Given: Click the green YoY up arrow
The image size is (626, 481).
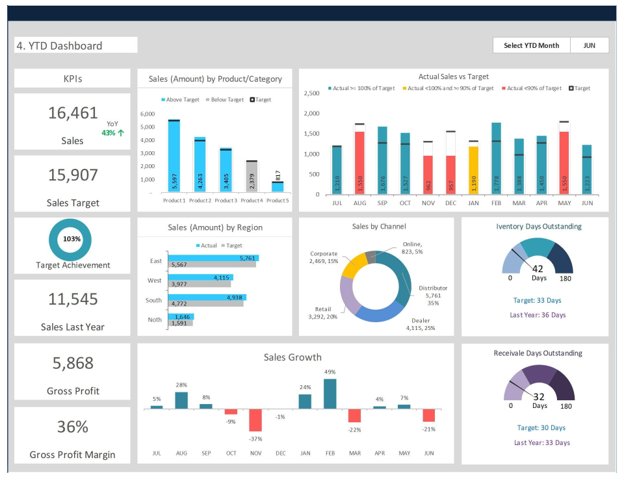Looking at the screenshot, I should [121, 133].
